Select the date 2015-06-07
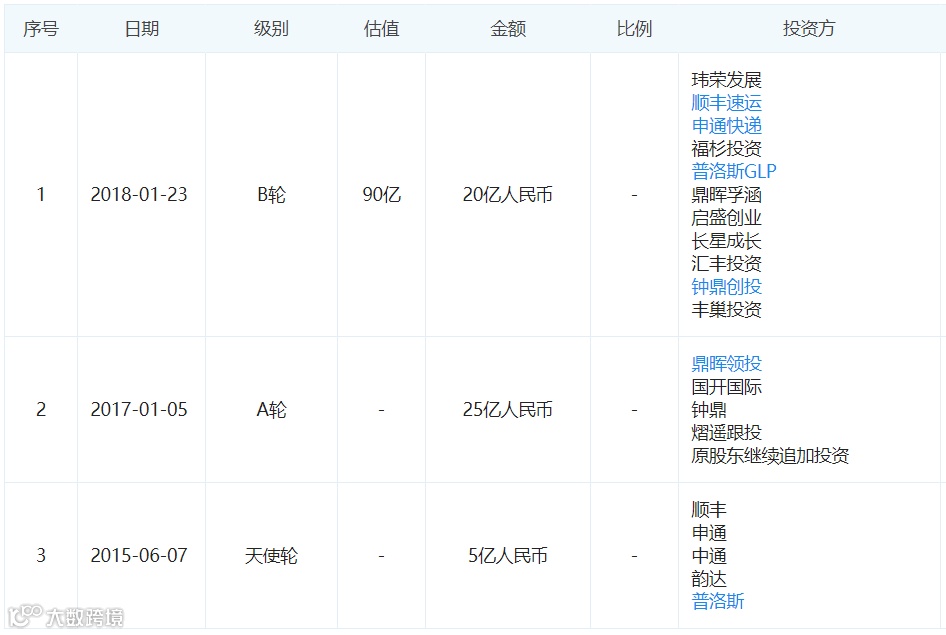The height and width of the screenshot is (635, 946). [139, 555]
